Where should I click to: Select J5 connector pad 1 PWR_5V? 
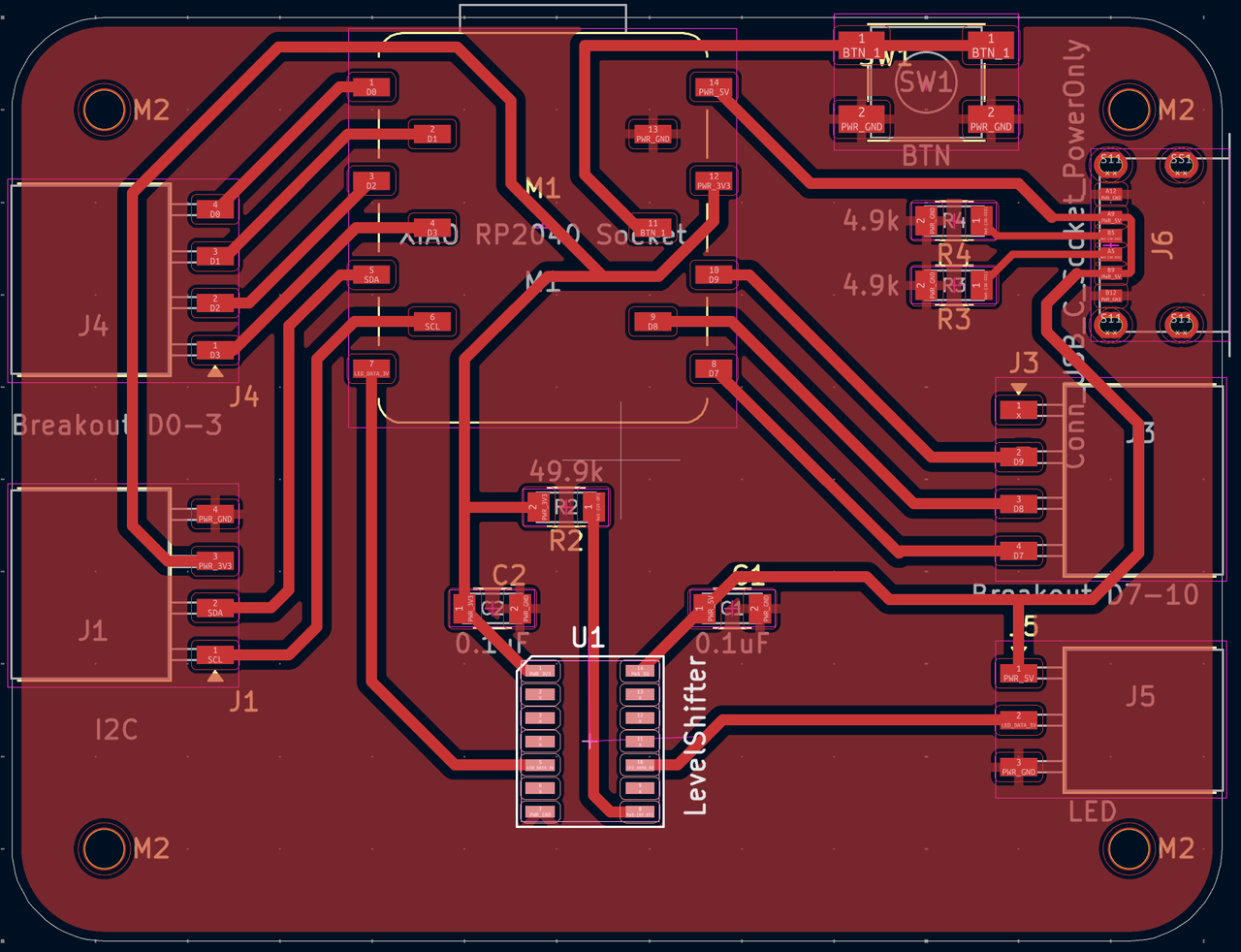pos(1019,673)
